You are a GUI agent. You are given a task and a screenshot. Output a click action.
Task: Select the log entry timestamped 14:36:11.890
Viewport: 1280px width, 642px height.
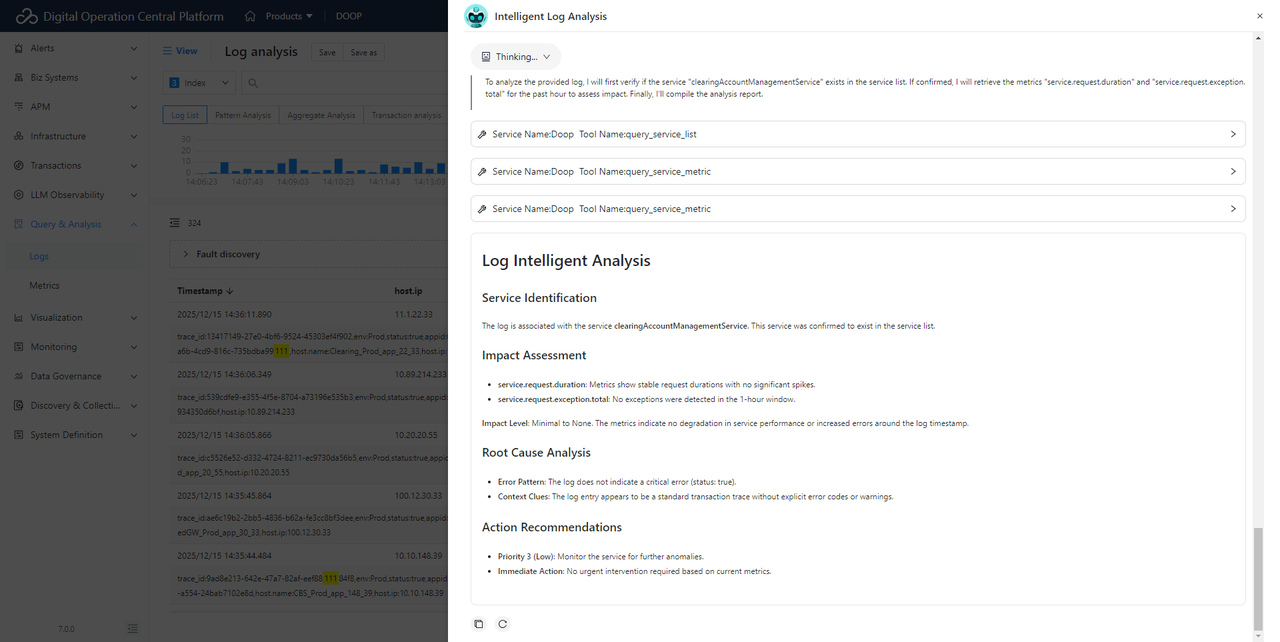pos(224,314)
